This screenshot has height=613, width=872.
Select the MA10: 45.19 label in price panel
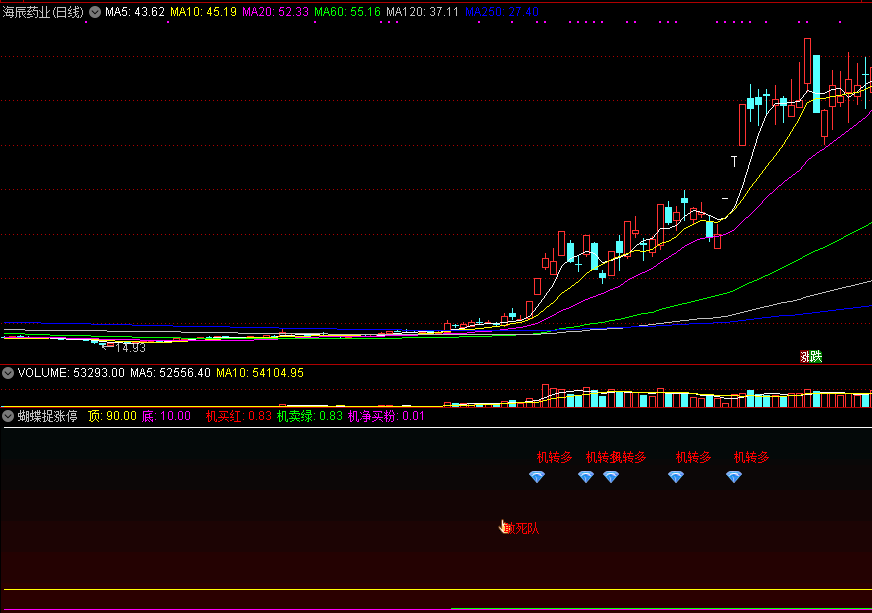[204, 12]
